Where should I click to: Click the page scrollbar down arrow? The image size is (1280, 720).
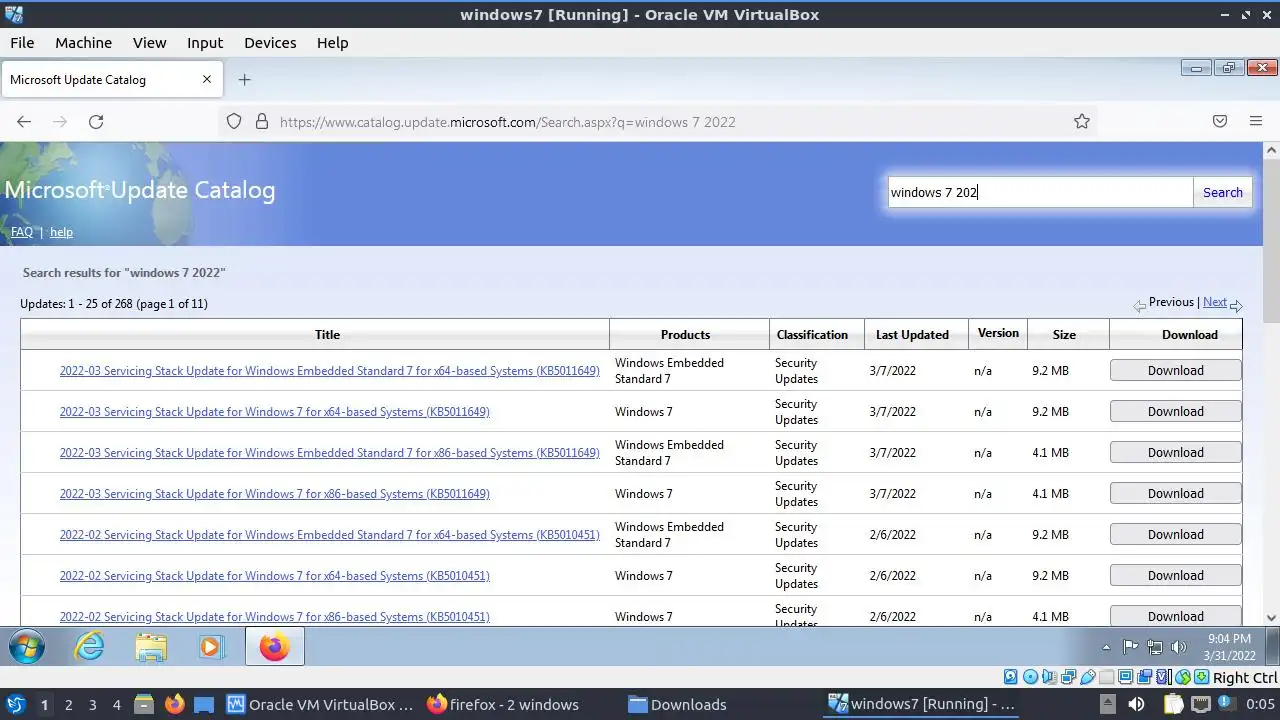pos(1272,618)
